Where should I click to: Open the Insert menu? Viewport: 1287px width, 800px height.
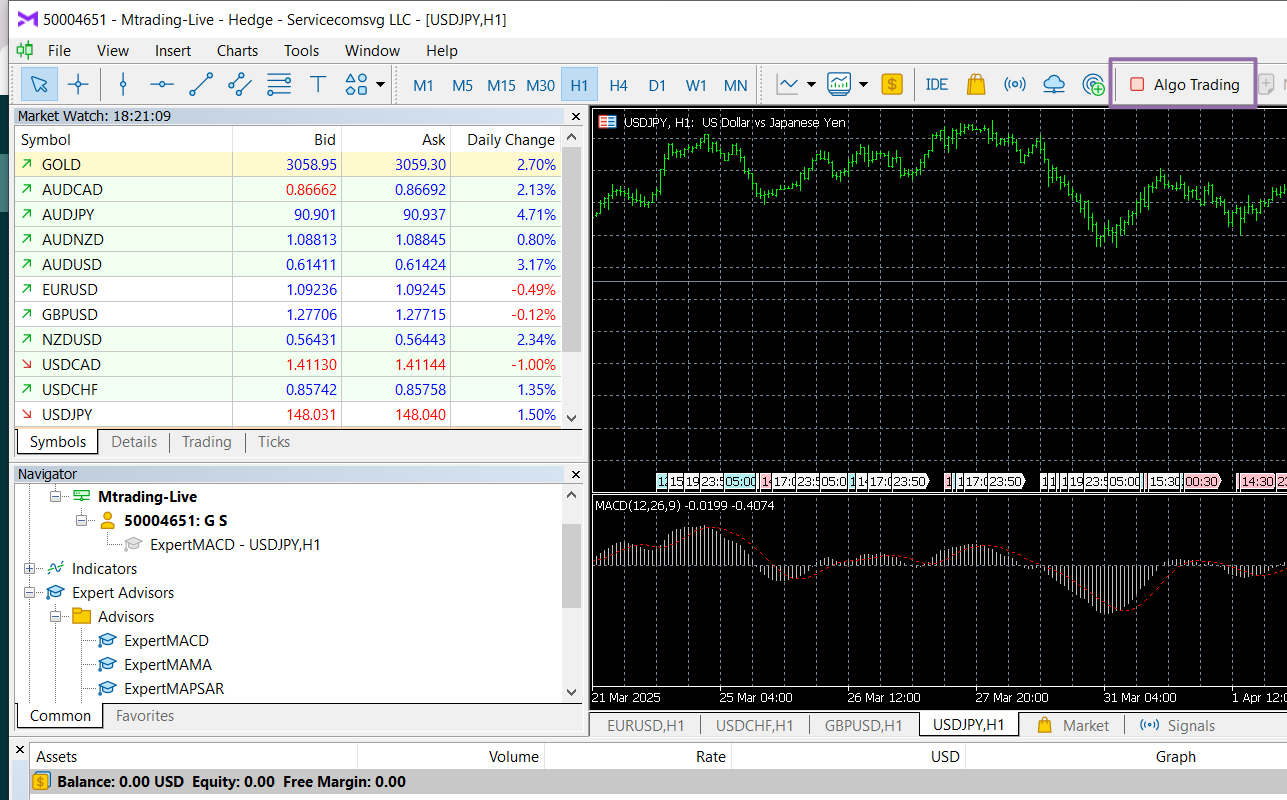coord(173,50)
